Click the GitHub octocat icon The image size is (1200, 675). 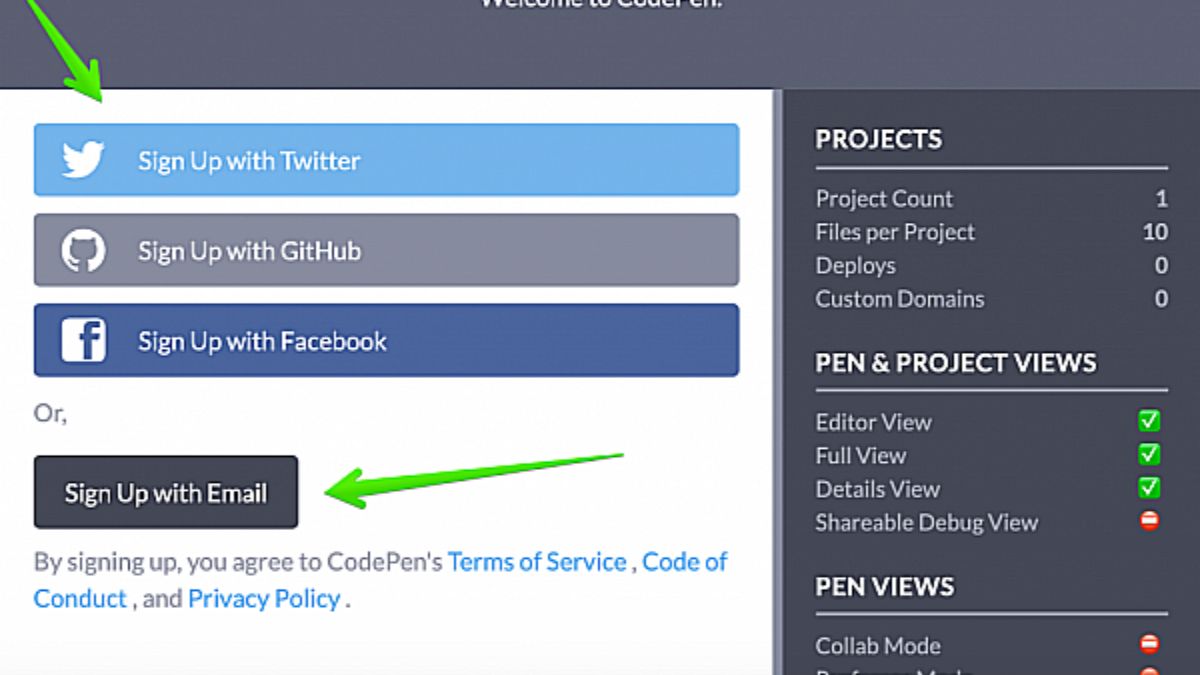[x=83, y=250]
